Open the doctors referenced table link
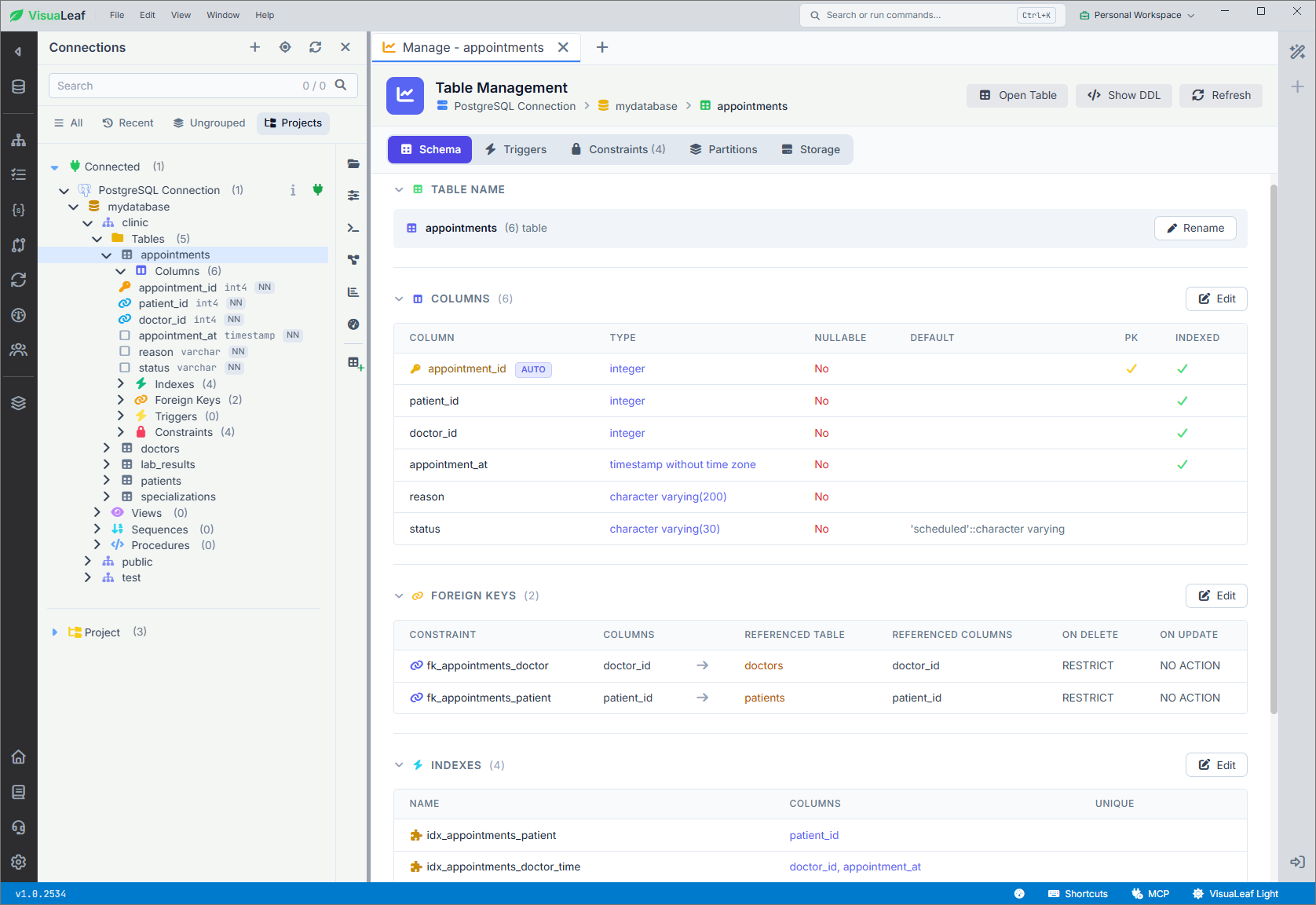Image resolution: width=1316 pixels, height=905 pixels. coord(763,665)
